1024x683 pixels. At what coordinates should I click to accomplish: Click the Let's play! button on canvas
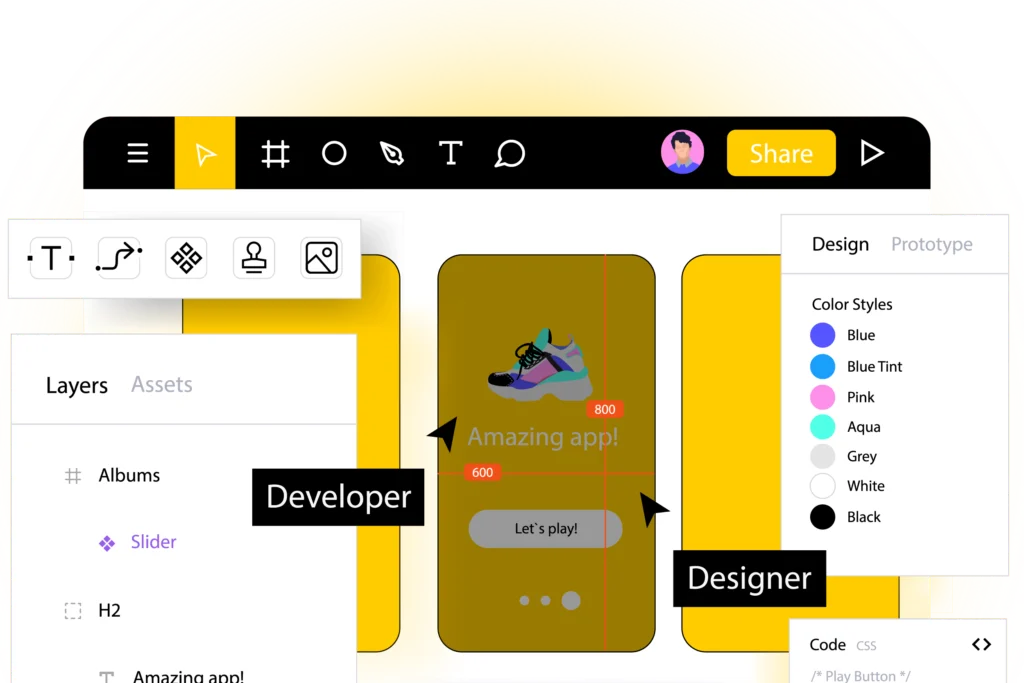click(x=545, y=528)
